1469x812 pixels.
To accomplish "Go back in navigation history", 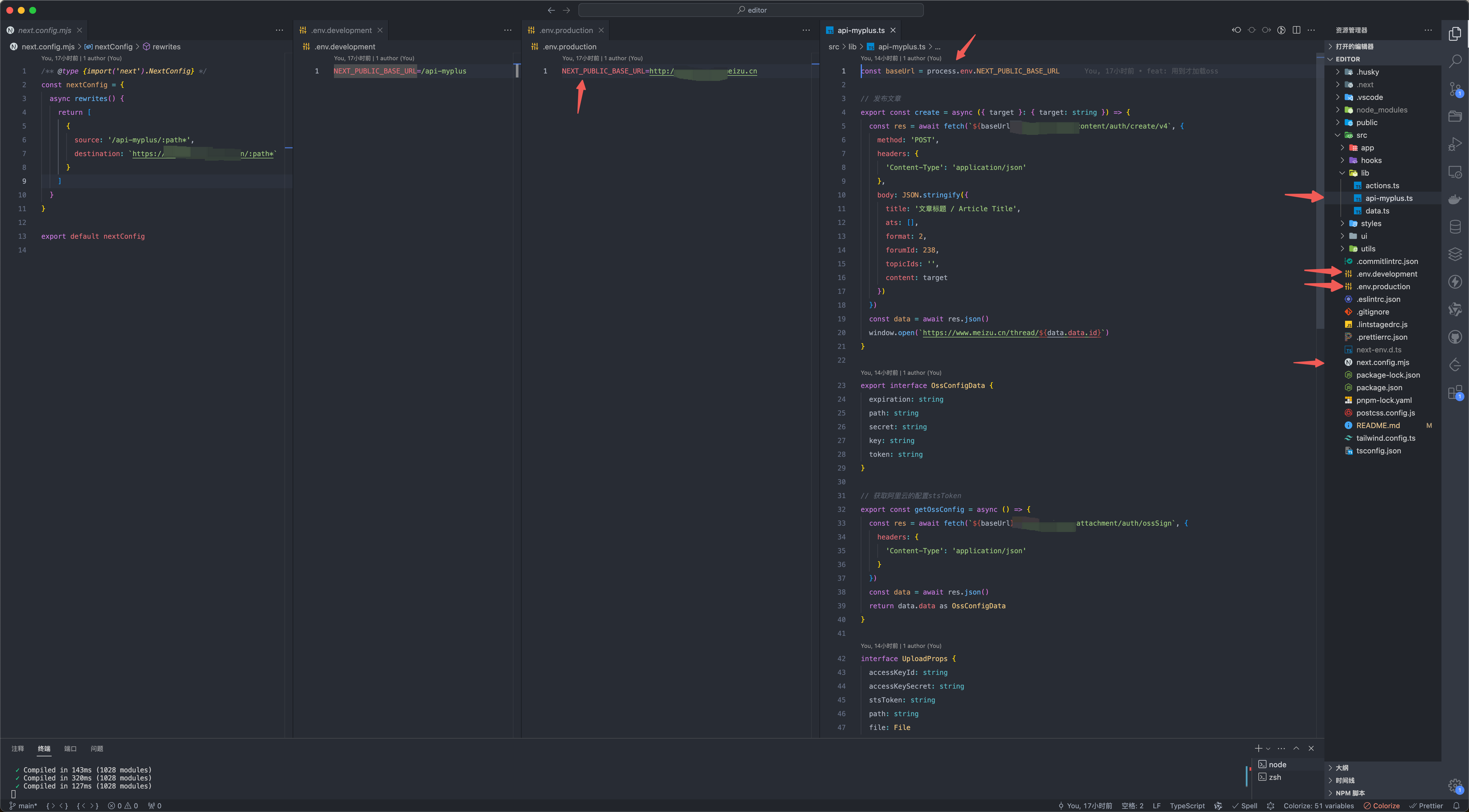I will [551, 10].
